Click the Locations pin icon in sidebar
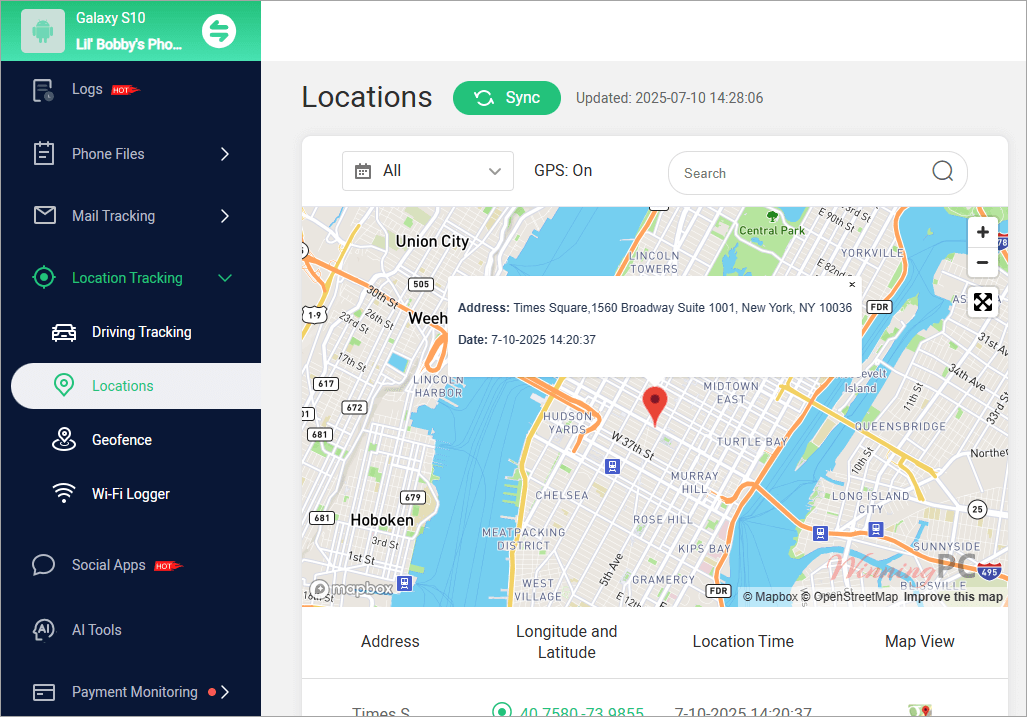Viewport: 1027px width, 717px height. click(x=64, y=385)
